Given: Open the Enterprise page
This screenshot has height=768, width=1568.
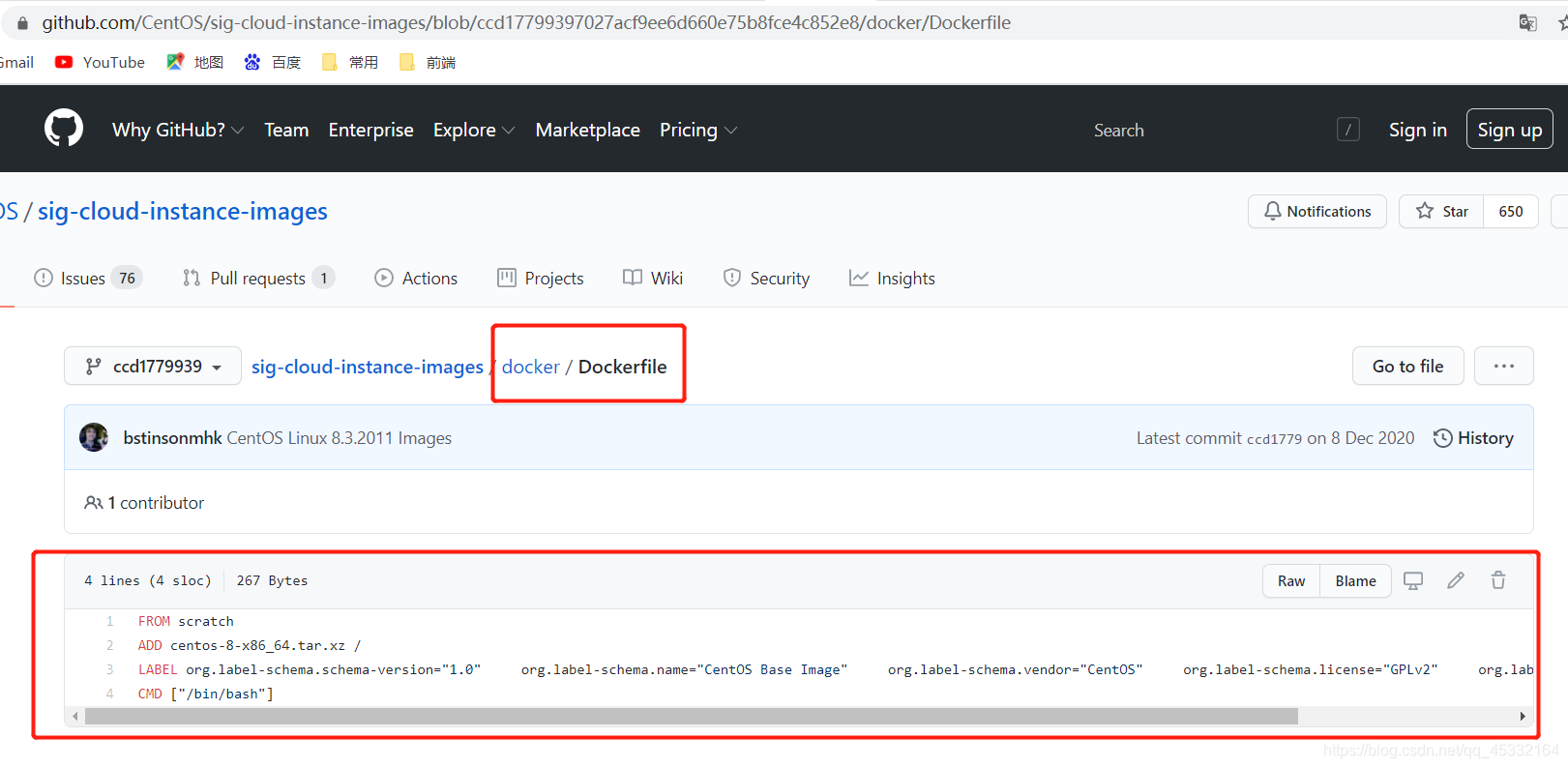Looking at the screenshot, I should point(370,130).
